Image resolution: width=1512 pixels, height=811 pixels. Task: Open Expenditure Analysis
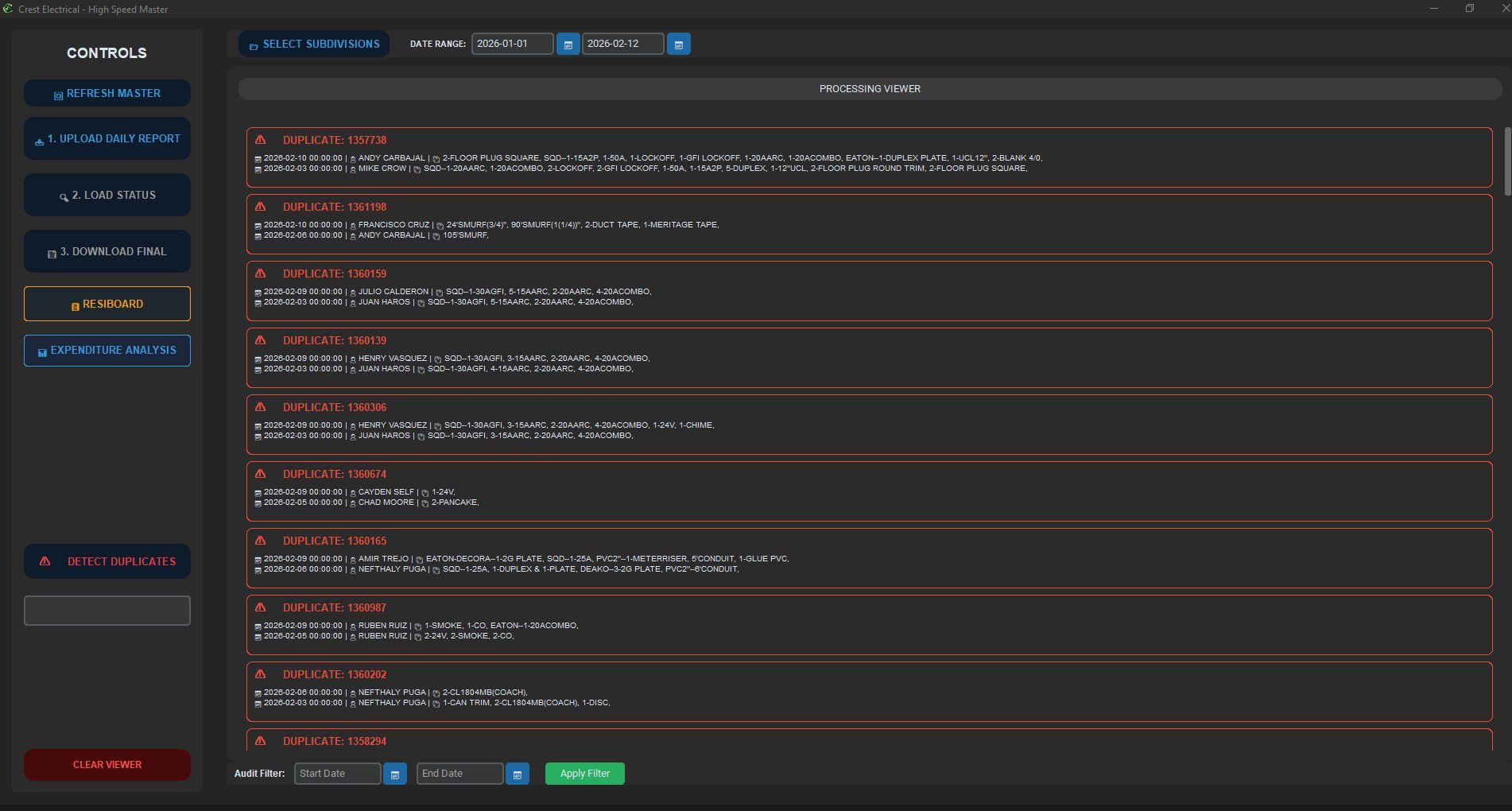(107, 351)
